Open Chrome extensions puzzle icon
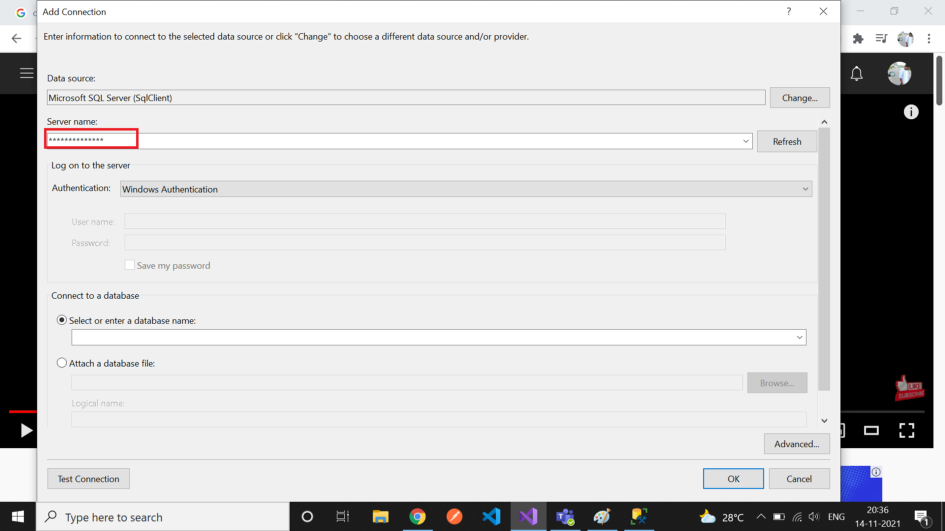Viewport: 945px width, 531px height. 858,39
